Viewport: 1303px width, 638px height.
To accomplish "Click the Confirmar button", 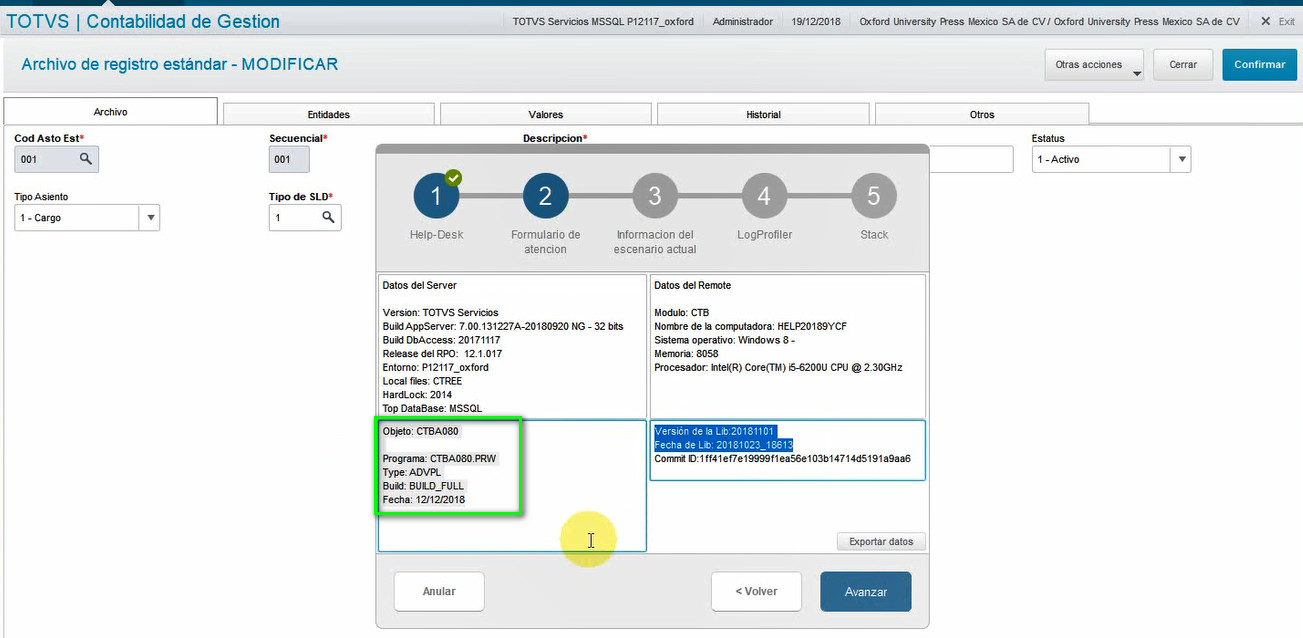I will tap(1260, 65).
